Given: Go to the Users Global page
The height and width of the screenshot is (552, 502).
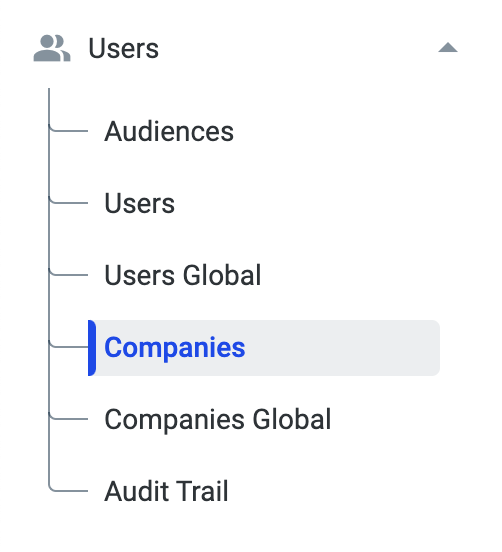Looking at the screenshot, I should [183, 275].
